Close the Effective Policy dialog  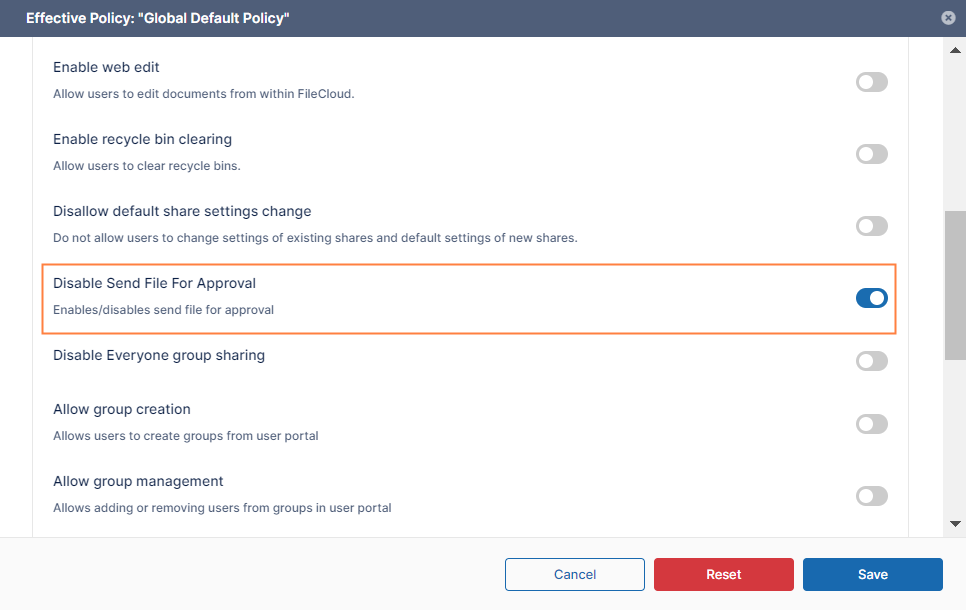click(948, 18)
